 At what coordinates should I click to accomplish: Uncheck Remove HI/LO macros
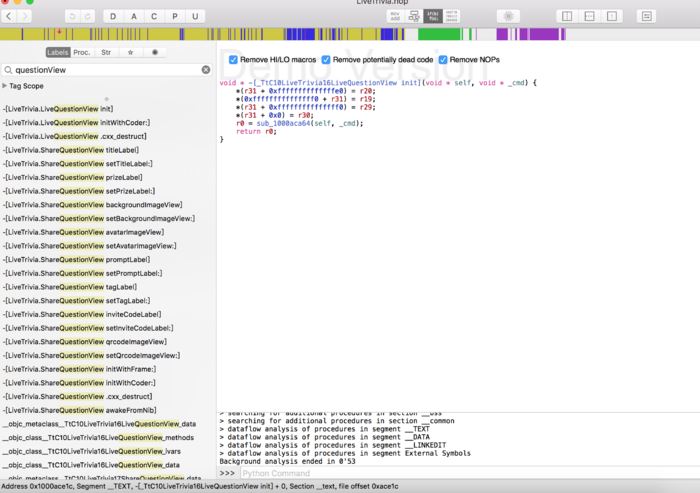click(233, 60)
